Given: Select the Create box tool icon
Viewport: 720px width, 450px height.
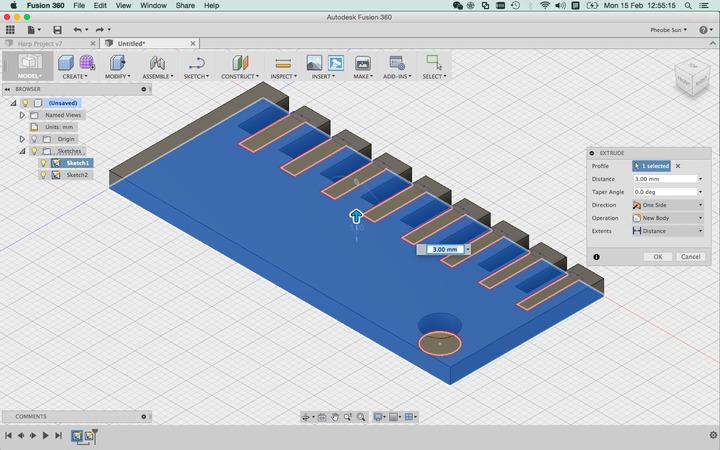Looking at the screenshot, I should coord(66,63).
